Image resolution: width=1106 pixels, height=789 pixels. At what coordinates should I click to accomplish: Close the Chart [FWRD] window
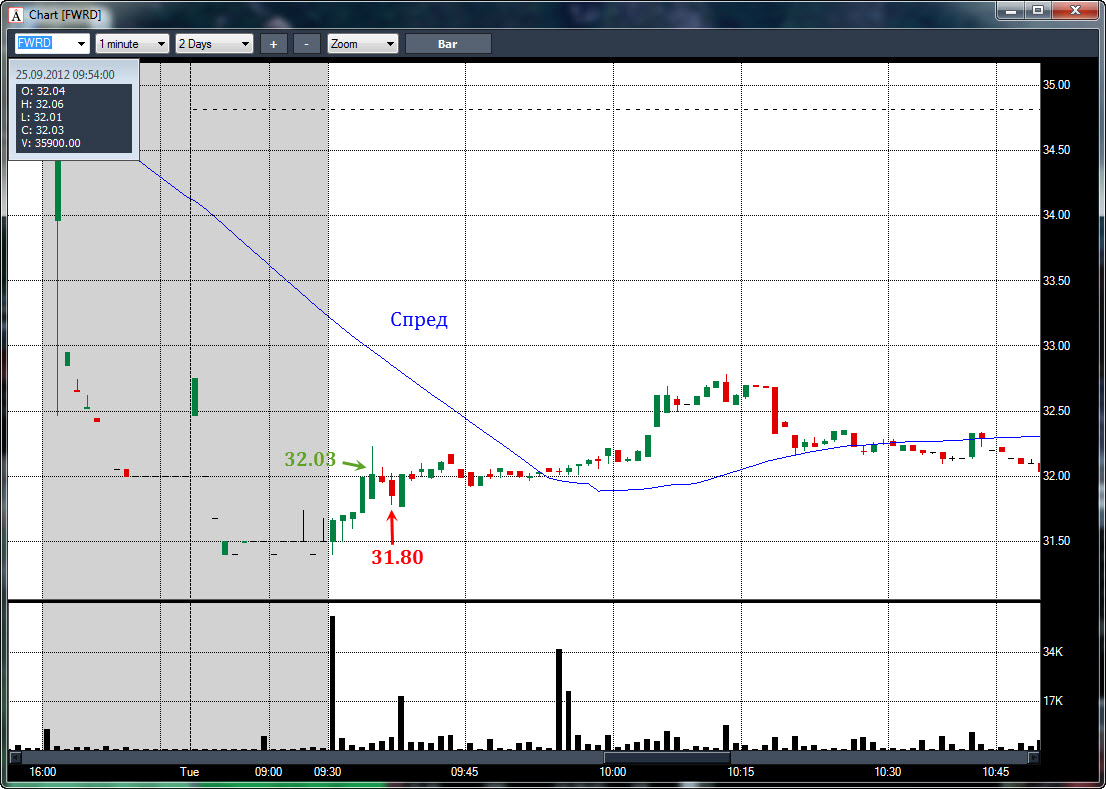1076,10
